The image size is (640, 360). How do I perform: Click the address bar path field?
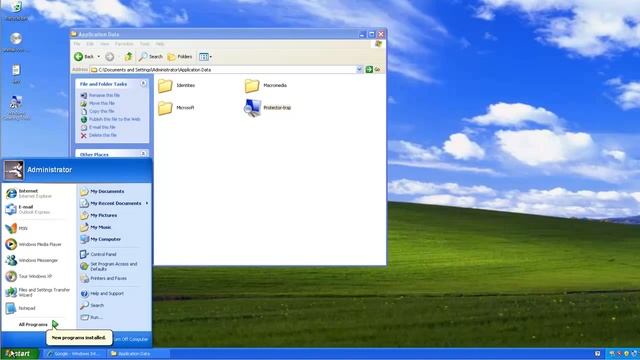click(x=223, y=70)
